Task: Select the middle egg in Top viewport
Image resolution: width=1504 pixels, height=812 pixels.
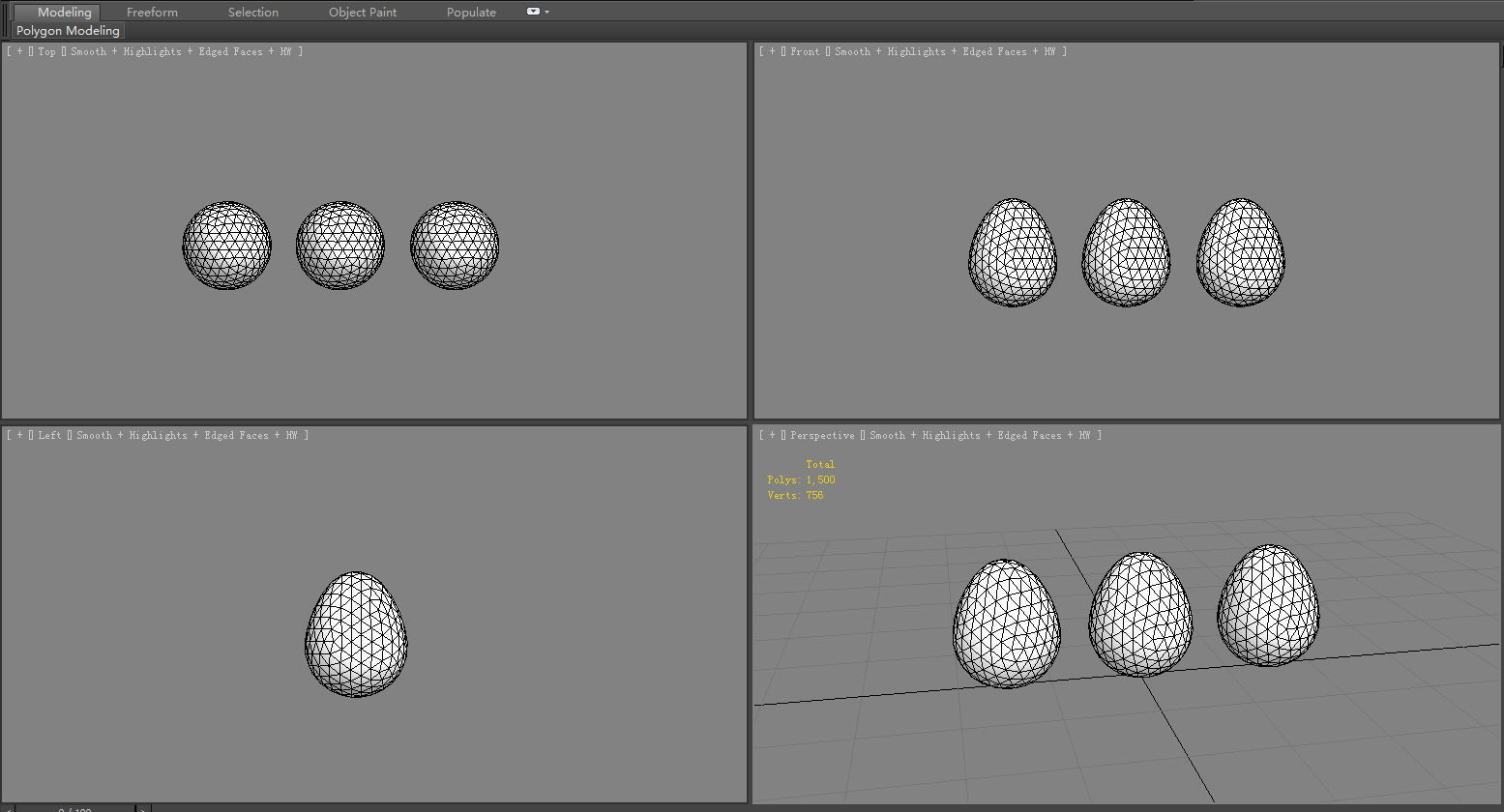Action: (340, 246)
